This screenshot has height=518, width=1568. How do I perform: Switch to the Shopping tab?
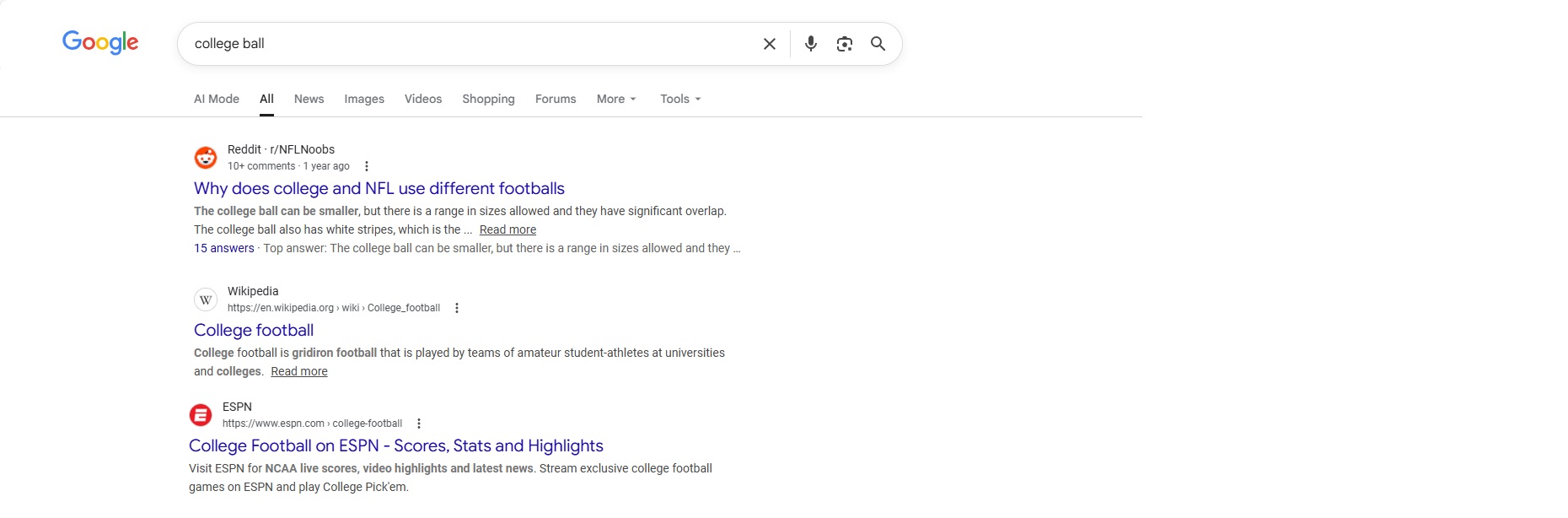tap(488, 99)
